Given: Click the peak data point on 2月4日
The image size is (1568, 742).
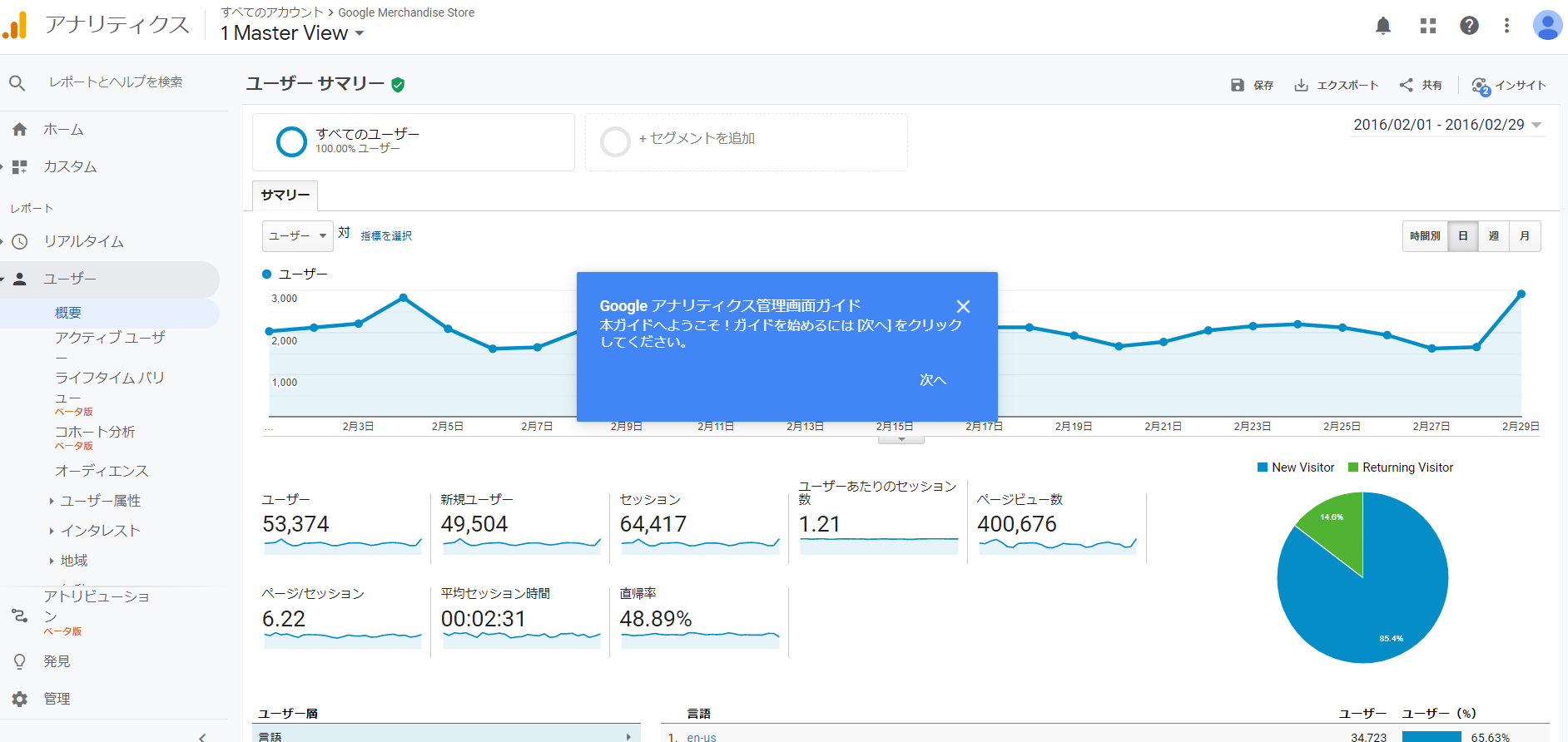Looking at the screenshot, I should 404,297.
